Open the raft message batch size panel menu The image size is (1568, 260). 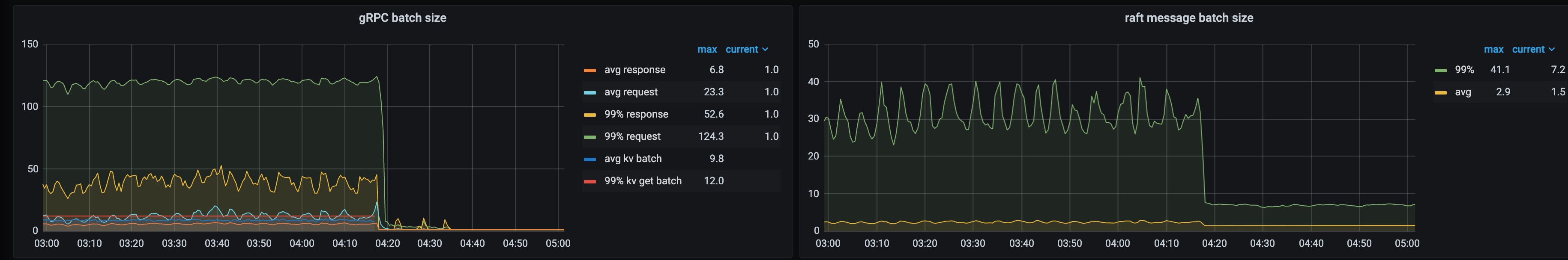[1188, 18]
